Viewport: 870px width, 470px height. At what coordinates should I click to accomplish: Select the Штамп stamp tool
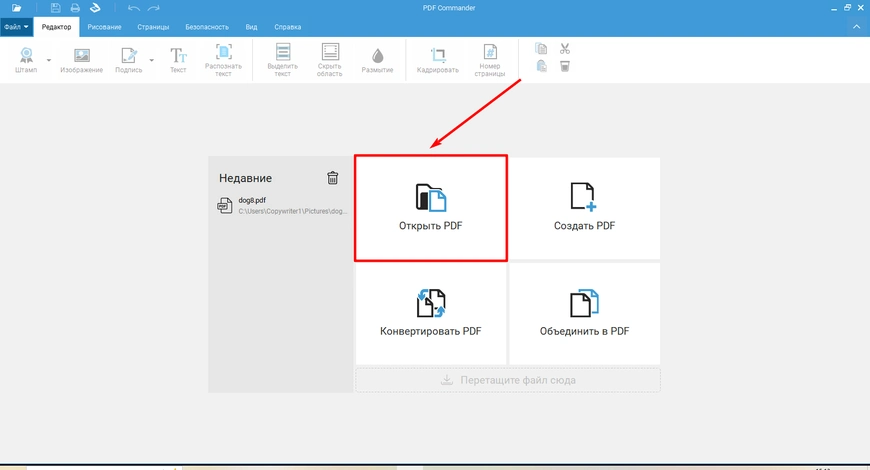26,60
